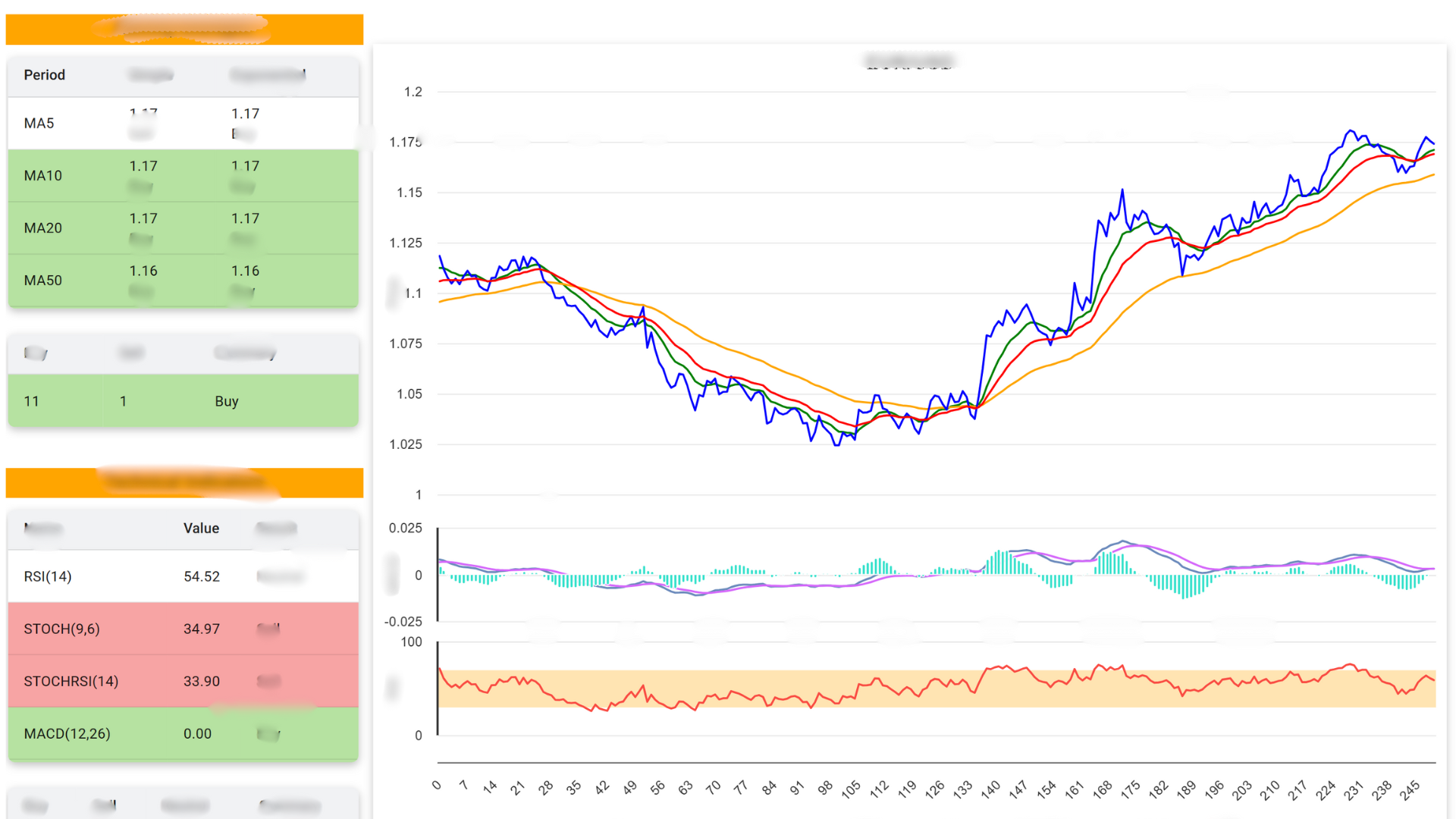The image size is (1456, 819).
Task: Click the Value column header
Action: [x=201, y=529]
